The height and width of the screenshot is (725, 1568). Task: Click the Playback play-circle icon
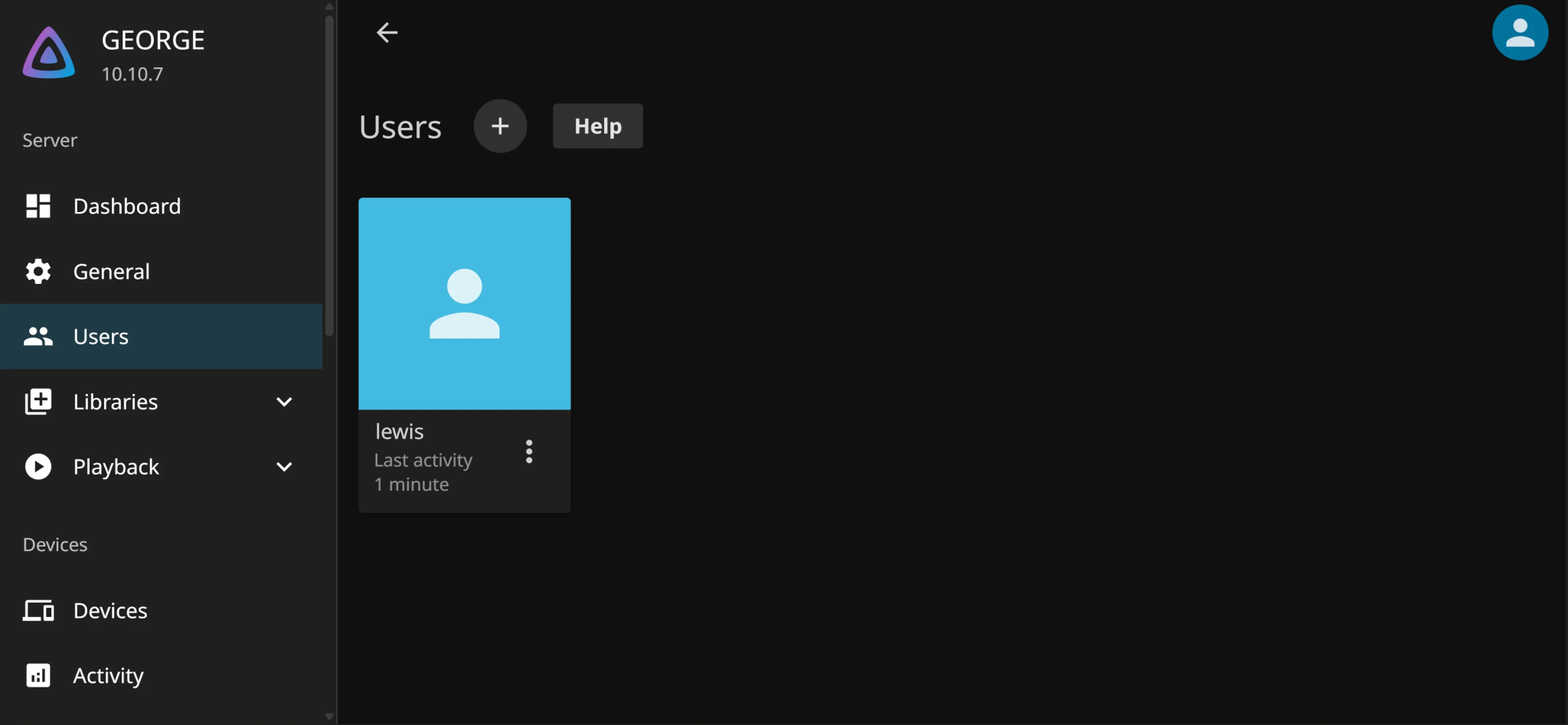tap(38, 467)
